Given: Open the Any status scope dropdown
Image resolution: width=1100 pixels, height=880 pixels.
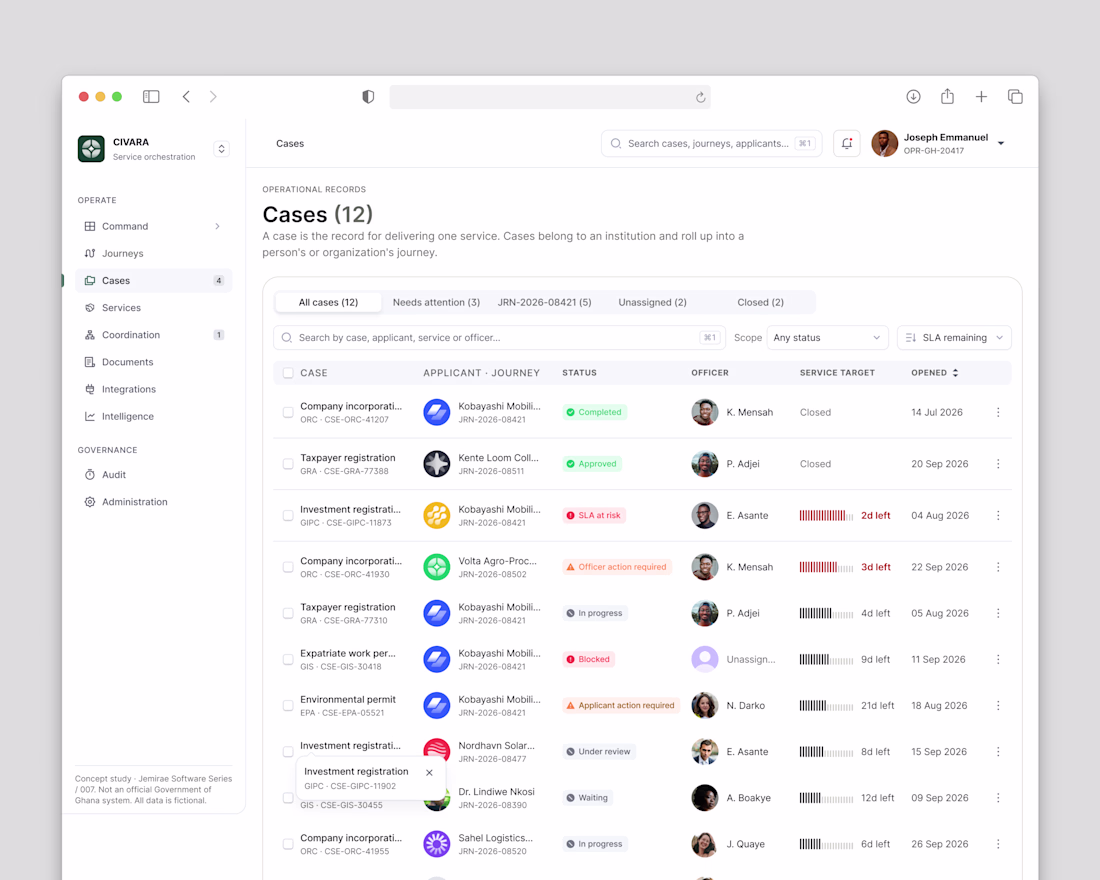Looking at the screenshot, I should pyautogui.click(x=827, y=338).
